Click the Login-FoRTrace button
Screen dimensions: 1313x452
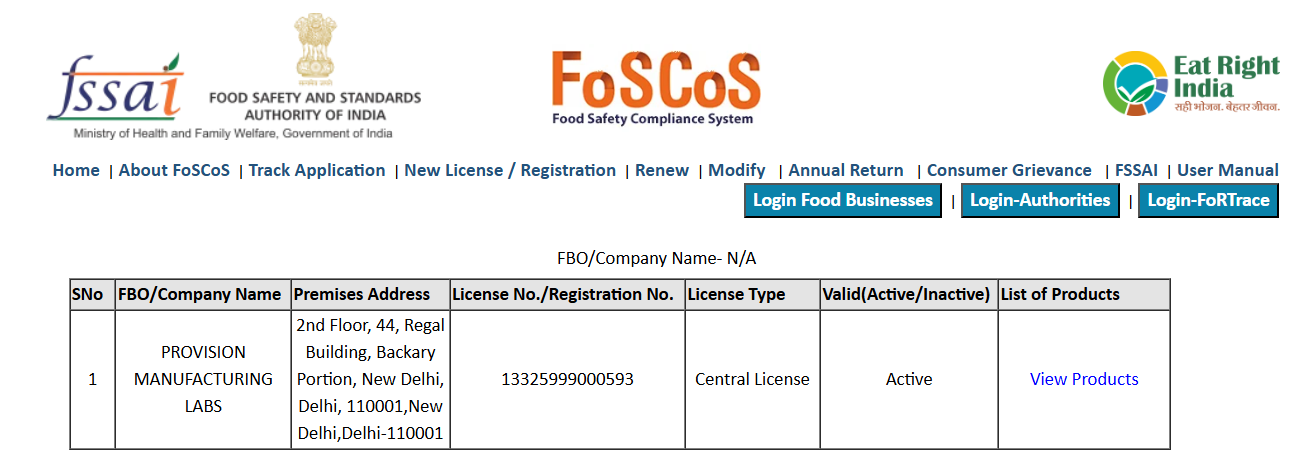(1208, 200)
